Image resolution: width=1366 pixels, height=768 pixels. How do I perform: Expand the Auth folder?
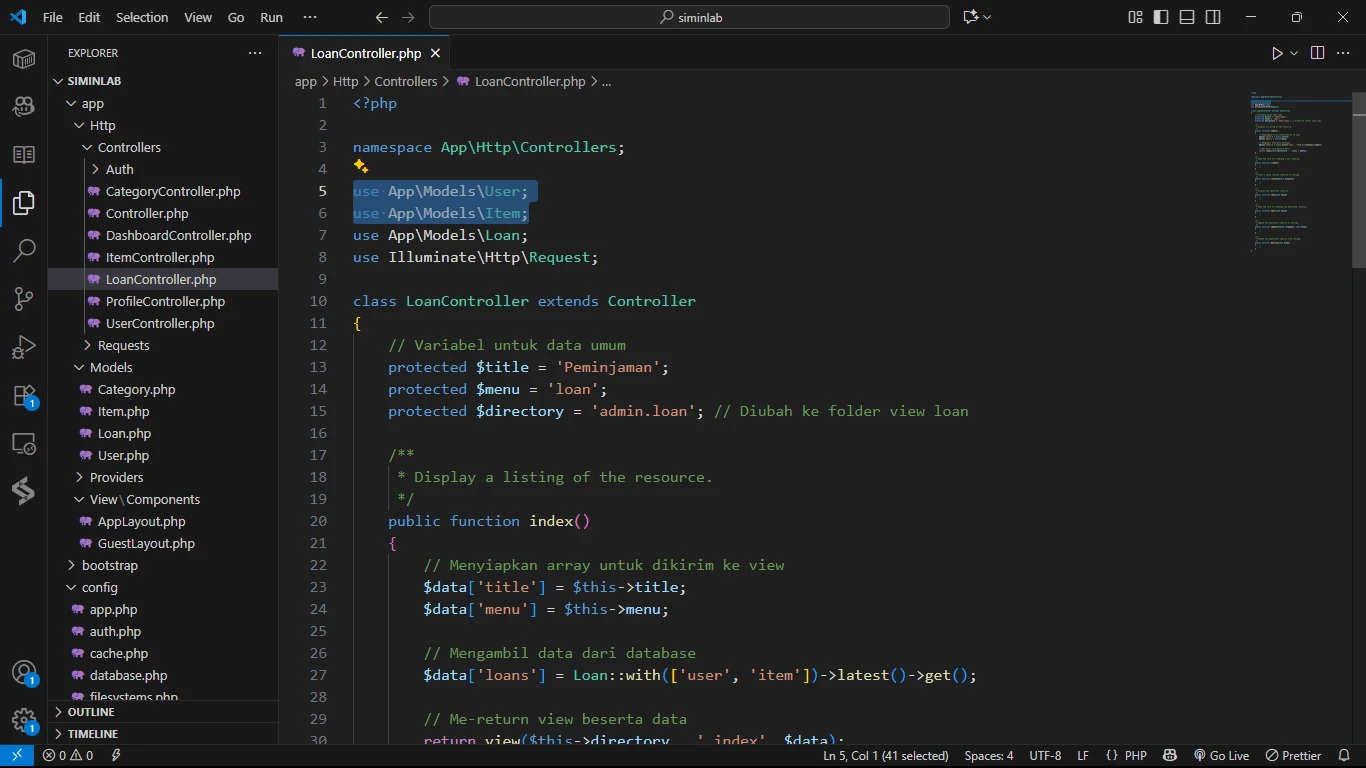coord(119,169)
